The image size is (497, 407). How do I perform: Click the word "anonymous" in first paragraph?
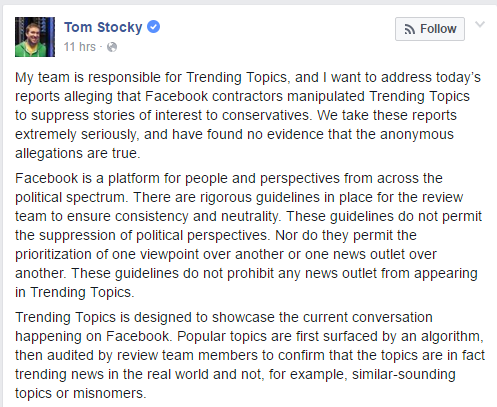(417, 135)
